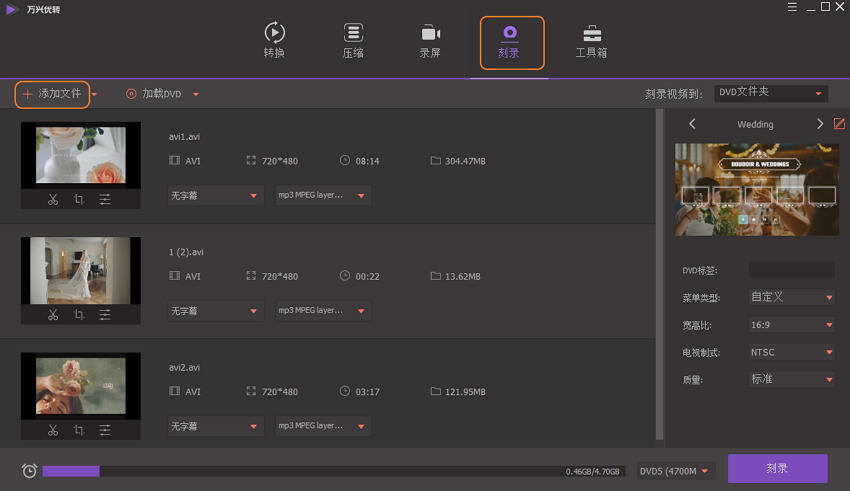Screen dimensions: 850x491
Task: Open the audio track dropdown for 1 (2).avi
Action: (x=323, y=311)
